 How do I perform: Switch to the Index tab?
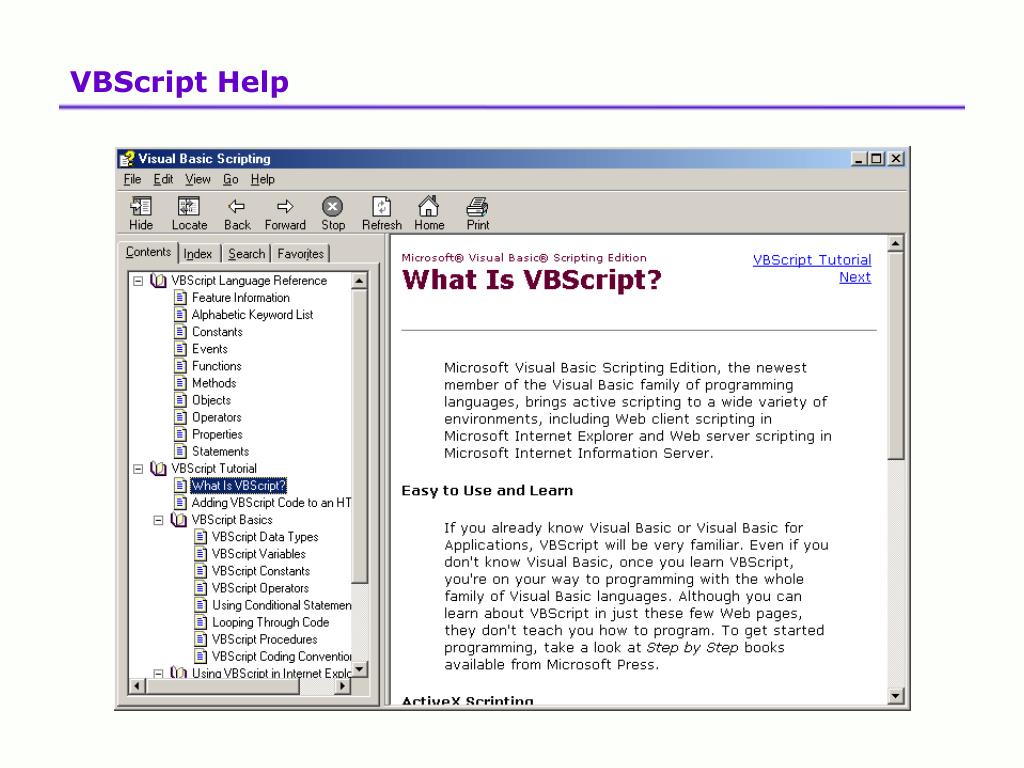coord(198,254)
